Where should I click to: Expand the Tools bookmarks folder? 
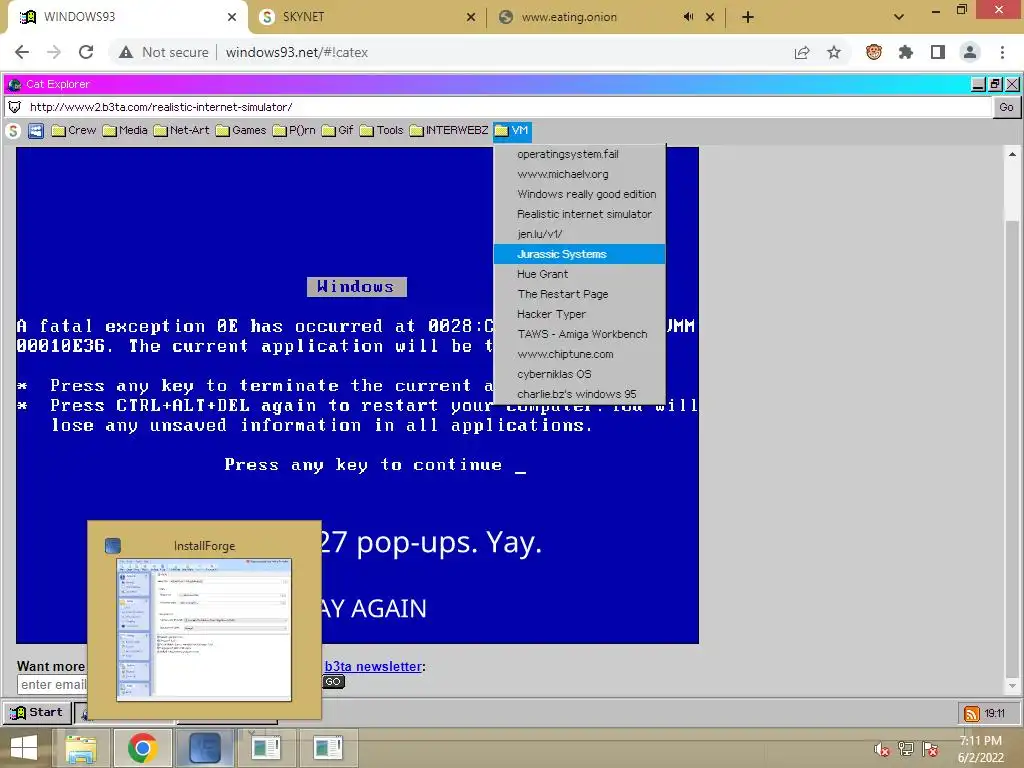382,131
